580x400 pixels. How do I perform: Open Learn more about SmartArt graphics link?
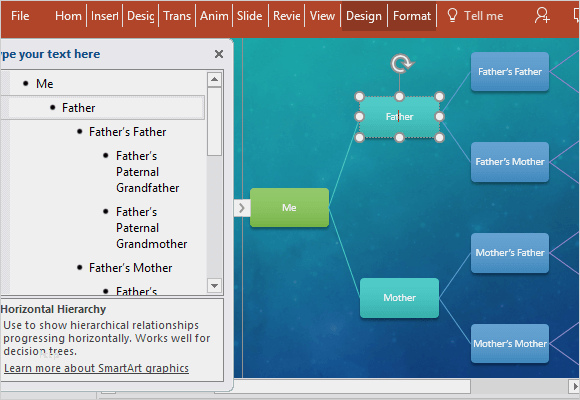[96, 368]
